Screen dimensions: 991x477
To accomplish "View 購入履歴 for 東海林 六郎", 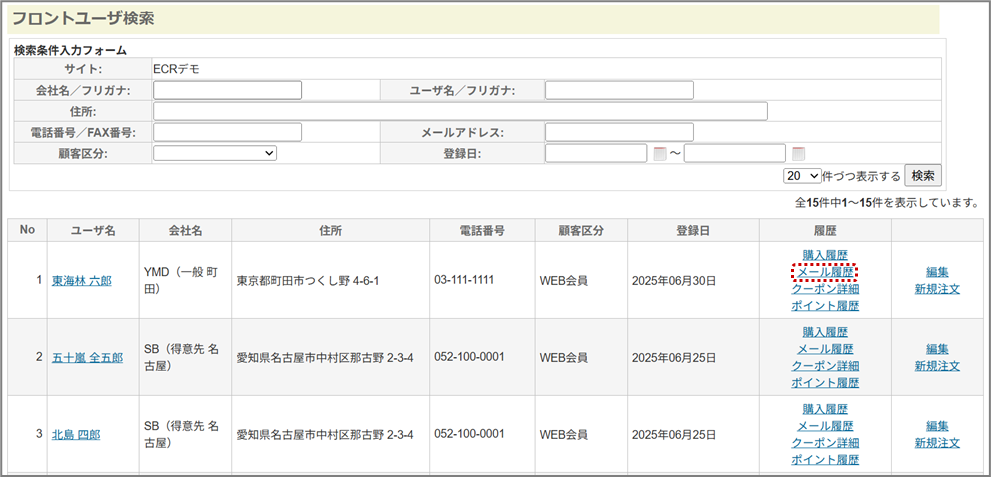I will (825, 255).
